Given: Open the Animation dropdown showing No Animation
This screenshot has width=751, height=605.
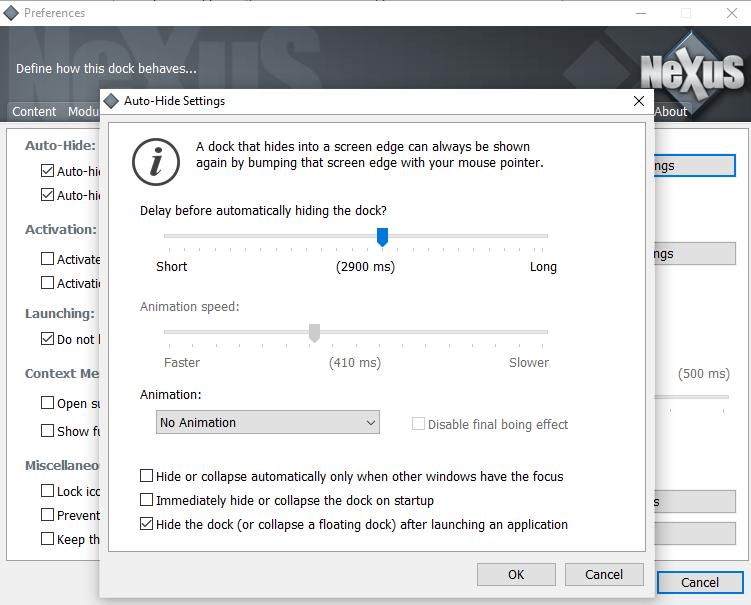Looking at the screenshot, I should click(x=268, y=423).
